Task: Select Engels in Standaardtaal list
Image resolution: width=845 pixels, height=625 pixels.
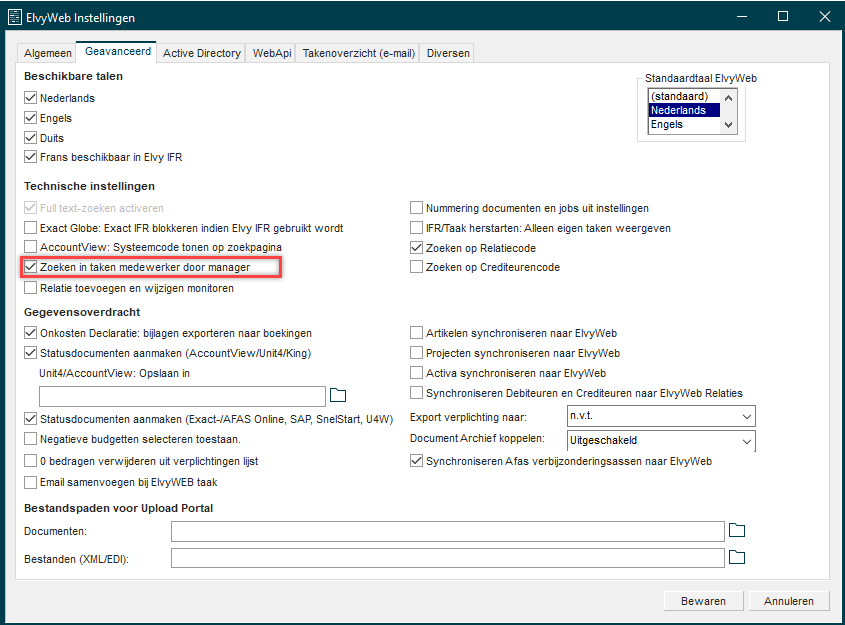Action: pyautogui.click(x=667, y=125)
